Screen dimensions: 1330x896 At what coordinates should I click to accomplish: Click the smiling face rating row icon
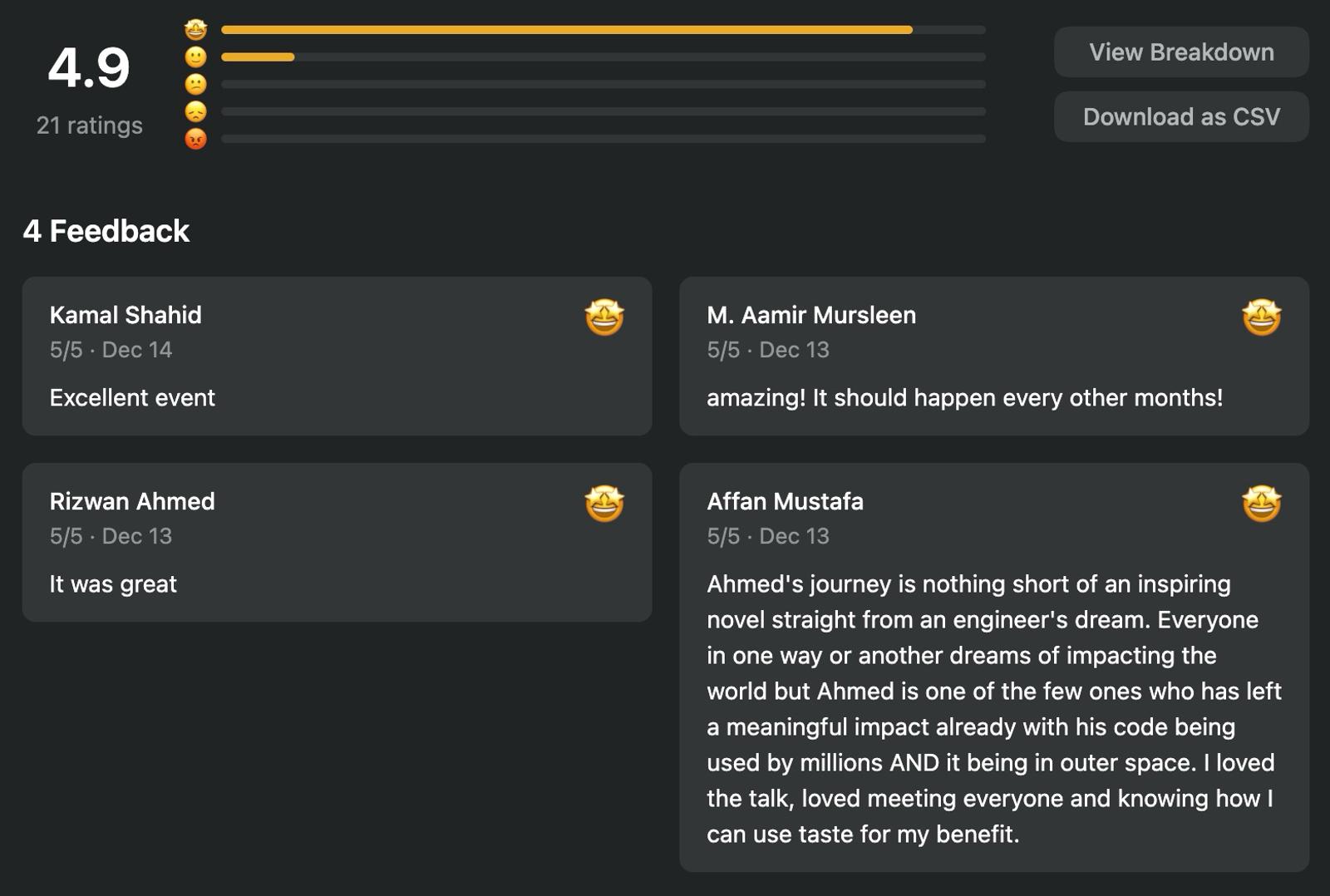[x=195, y=57]
